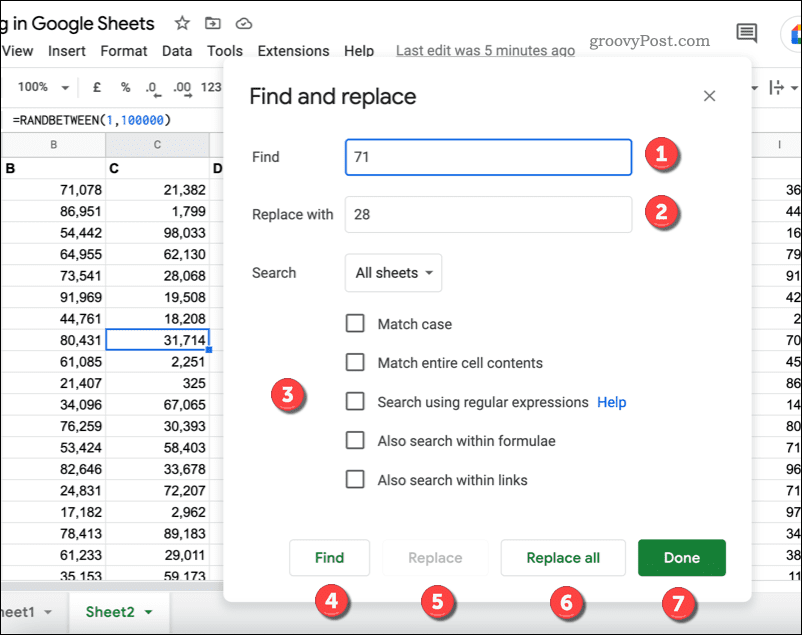Select cell containing 2,251
Image resolution: width=802 pixels, height=635 pixels.
click(x=158, y=362)
